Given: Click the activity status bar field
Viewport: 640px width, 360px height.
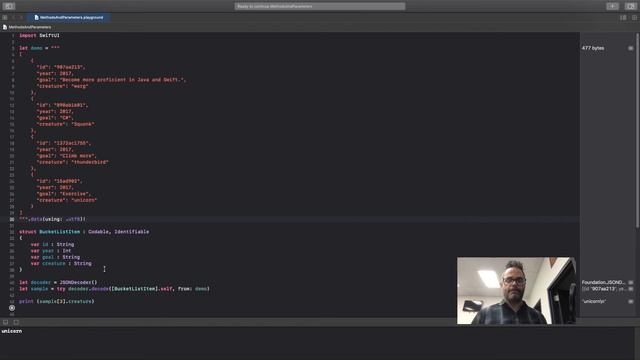Looking at the screenshot, I should click(x=320, y=6).
